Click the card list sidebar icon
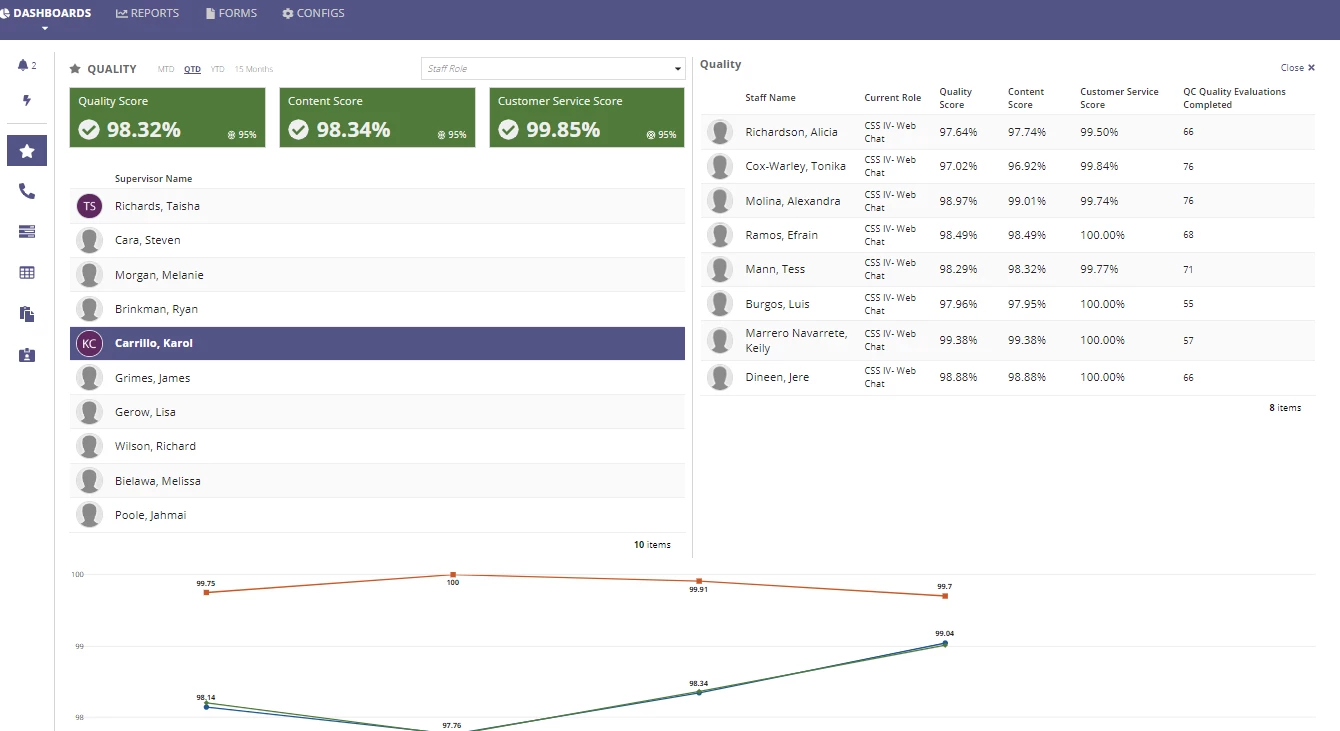This screenshot has width=1340, height=731. tap(27, 231)
